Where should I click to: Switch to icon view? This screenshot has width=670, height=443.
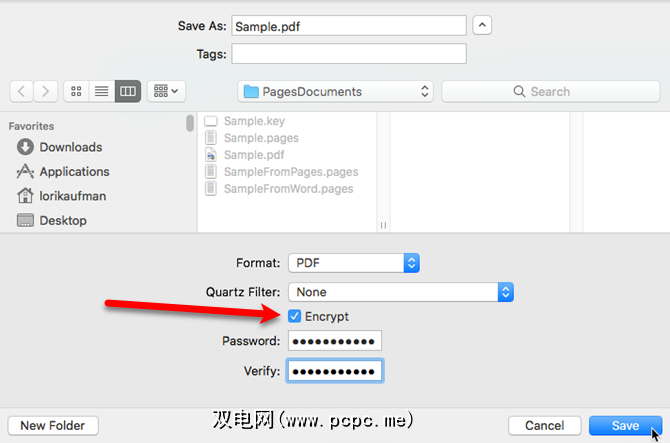pos(76,91)
